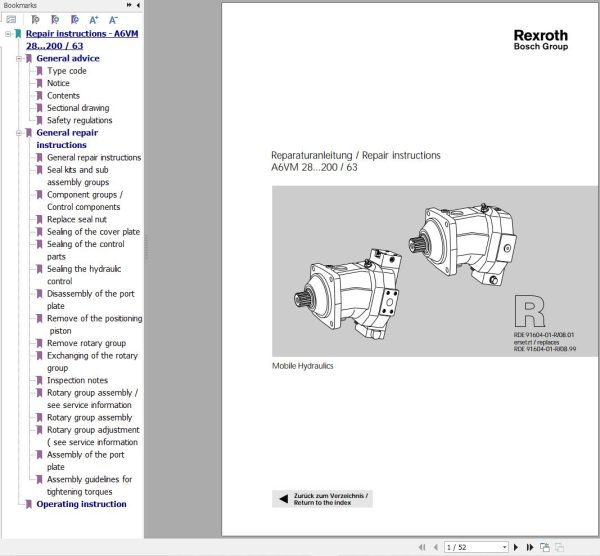Click the grayed next view icon

[559, 548]
